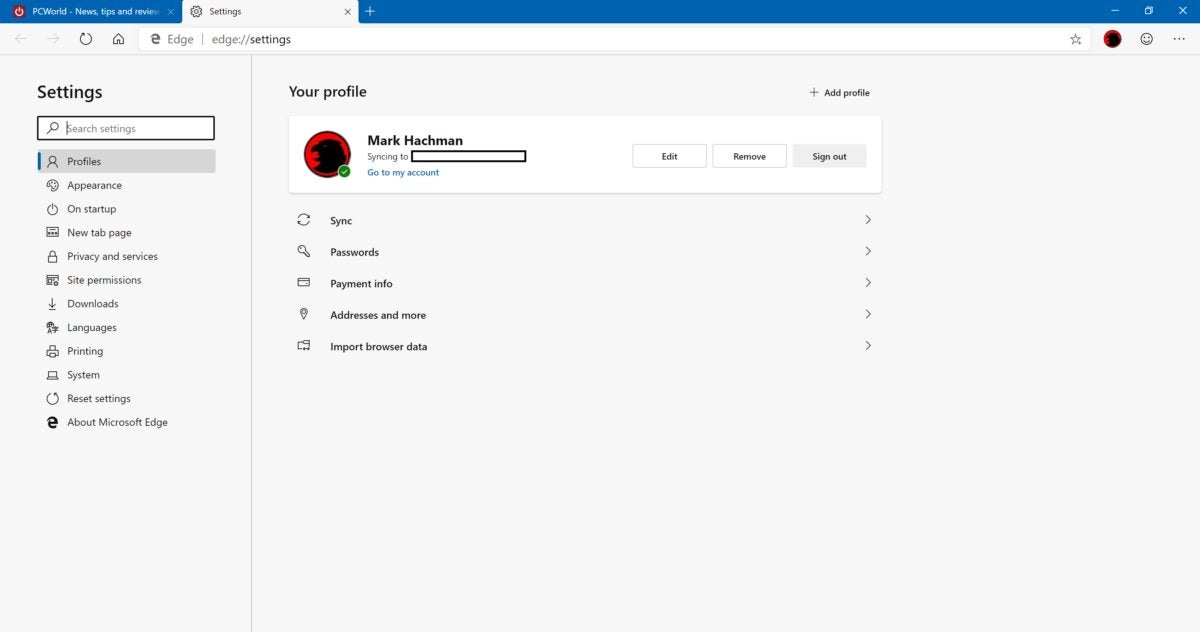This screenshot has width=1200, height=632.
Task: Open On startup settings
Action: (91, 209)
